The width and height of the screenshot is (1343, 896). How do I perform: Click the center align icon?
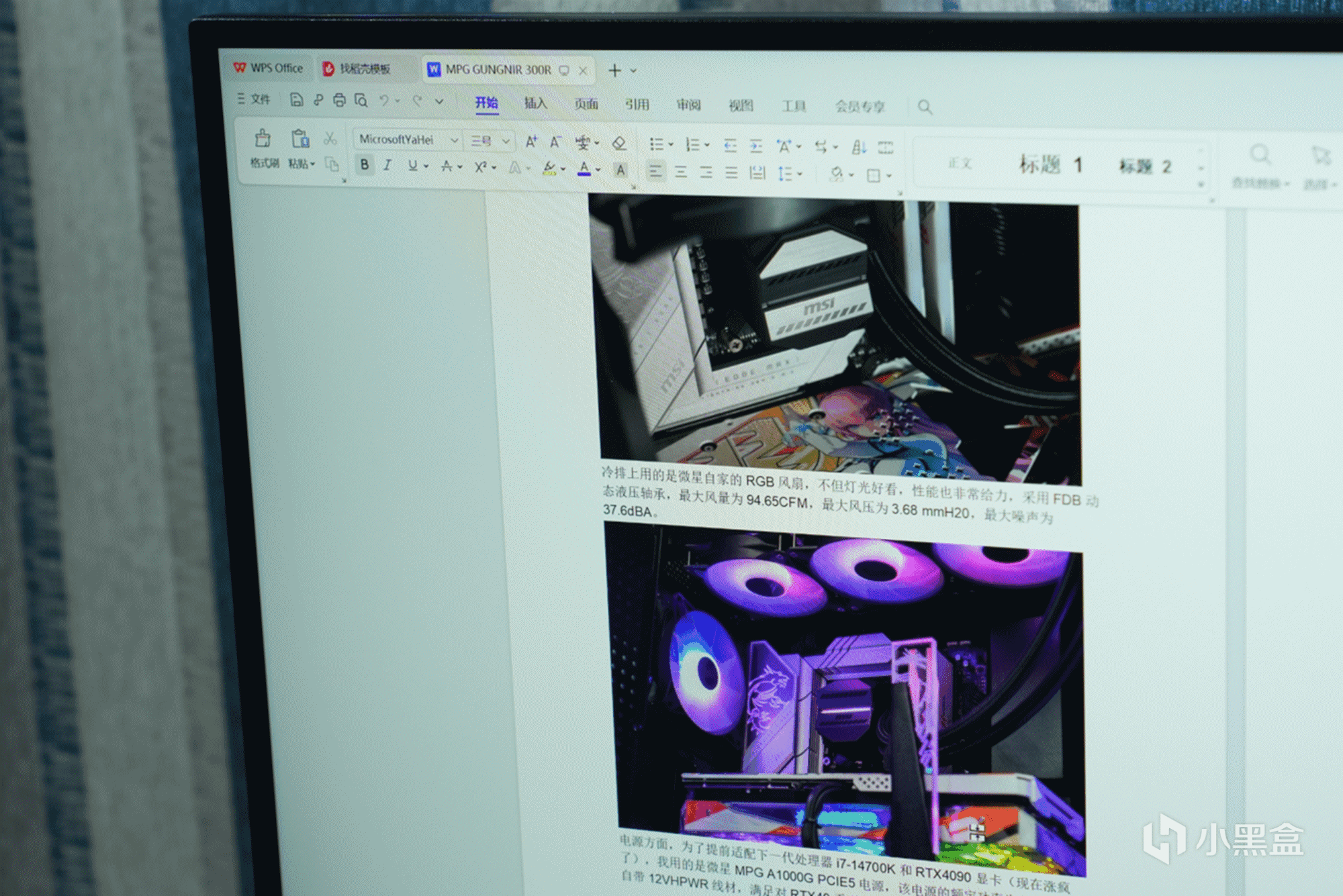coord(680,172)
